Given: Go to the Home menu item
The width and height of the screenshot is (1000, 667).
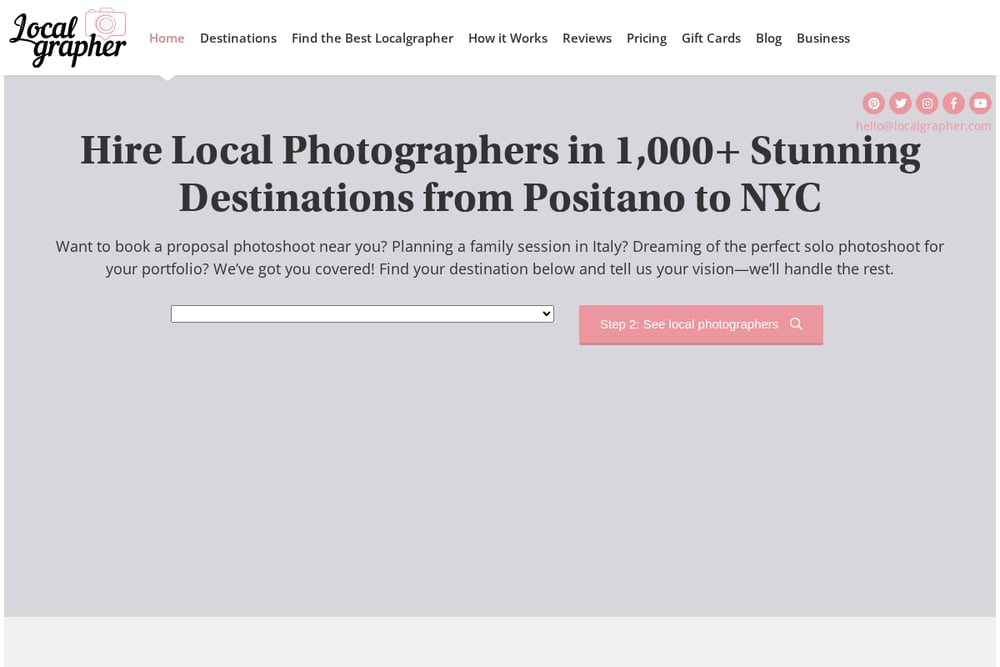Looking at the screenshot, I should tap(166, 38).
